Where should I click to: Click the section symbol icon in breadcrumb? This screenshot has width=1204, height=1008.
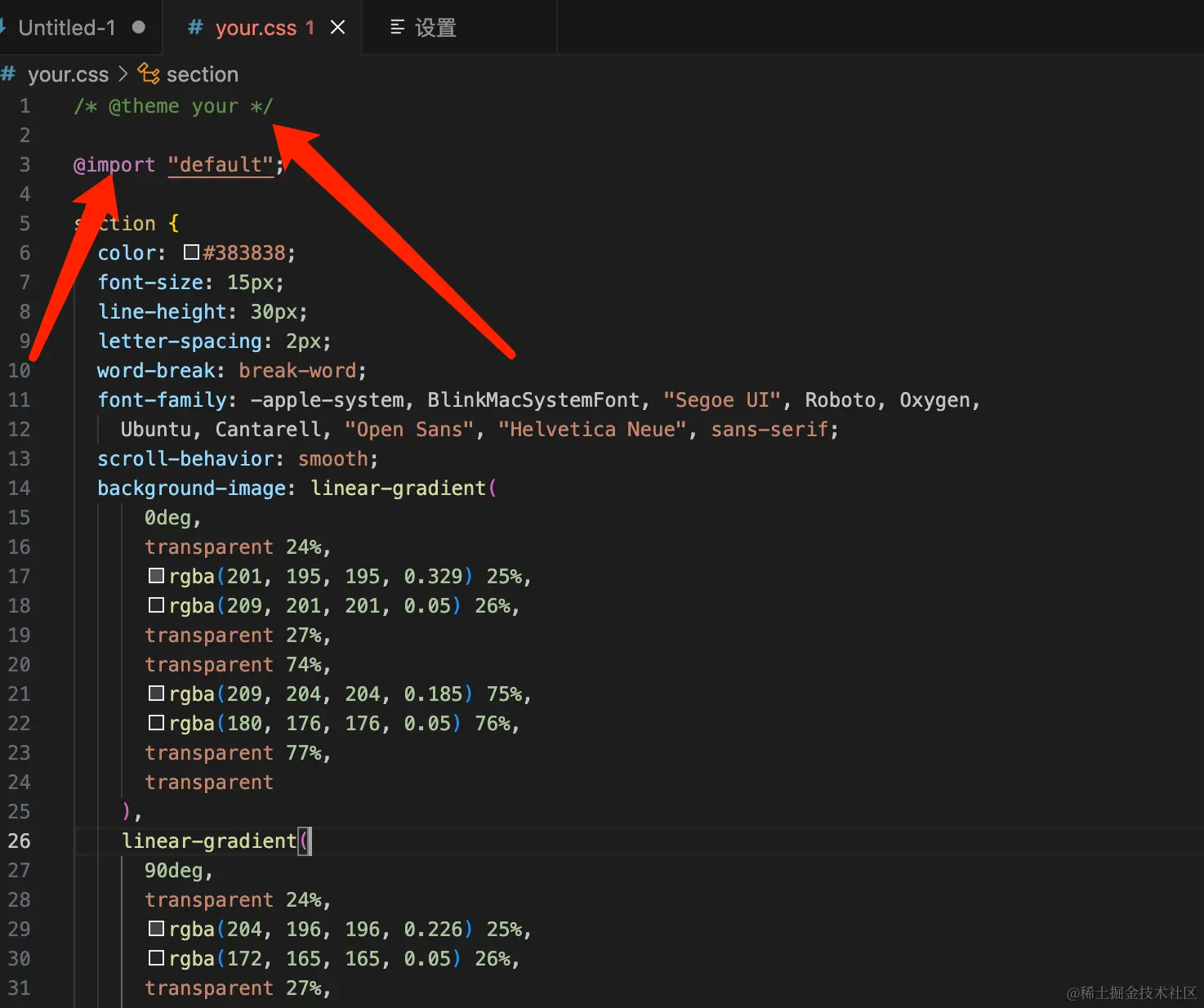(149, 74)
